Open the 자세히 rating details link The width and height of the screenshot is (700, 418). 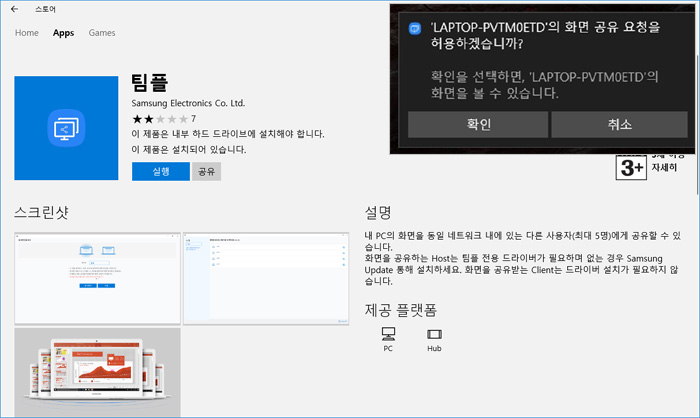click(x=664, y=167)
